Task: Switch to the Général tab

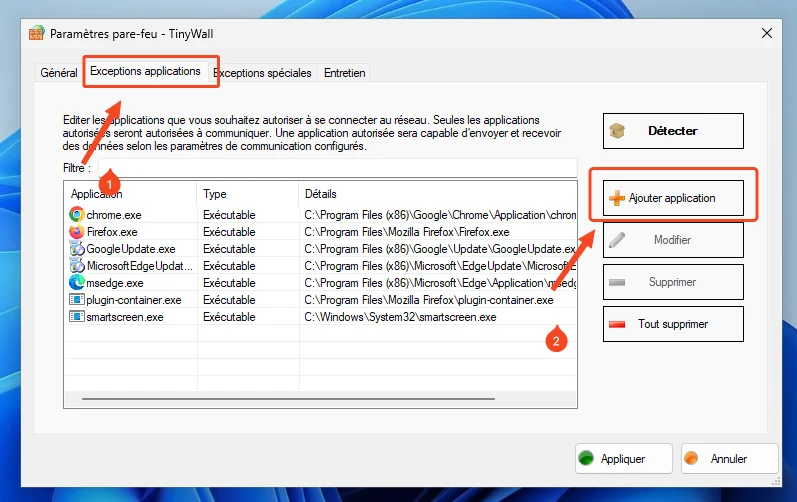Action: pyautogui.click(x=58, y=73)
